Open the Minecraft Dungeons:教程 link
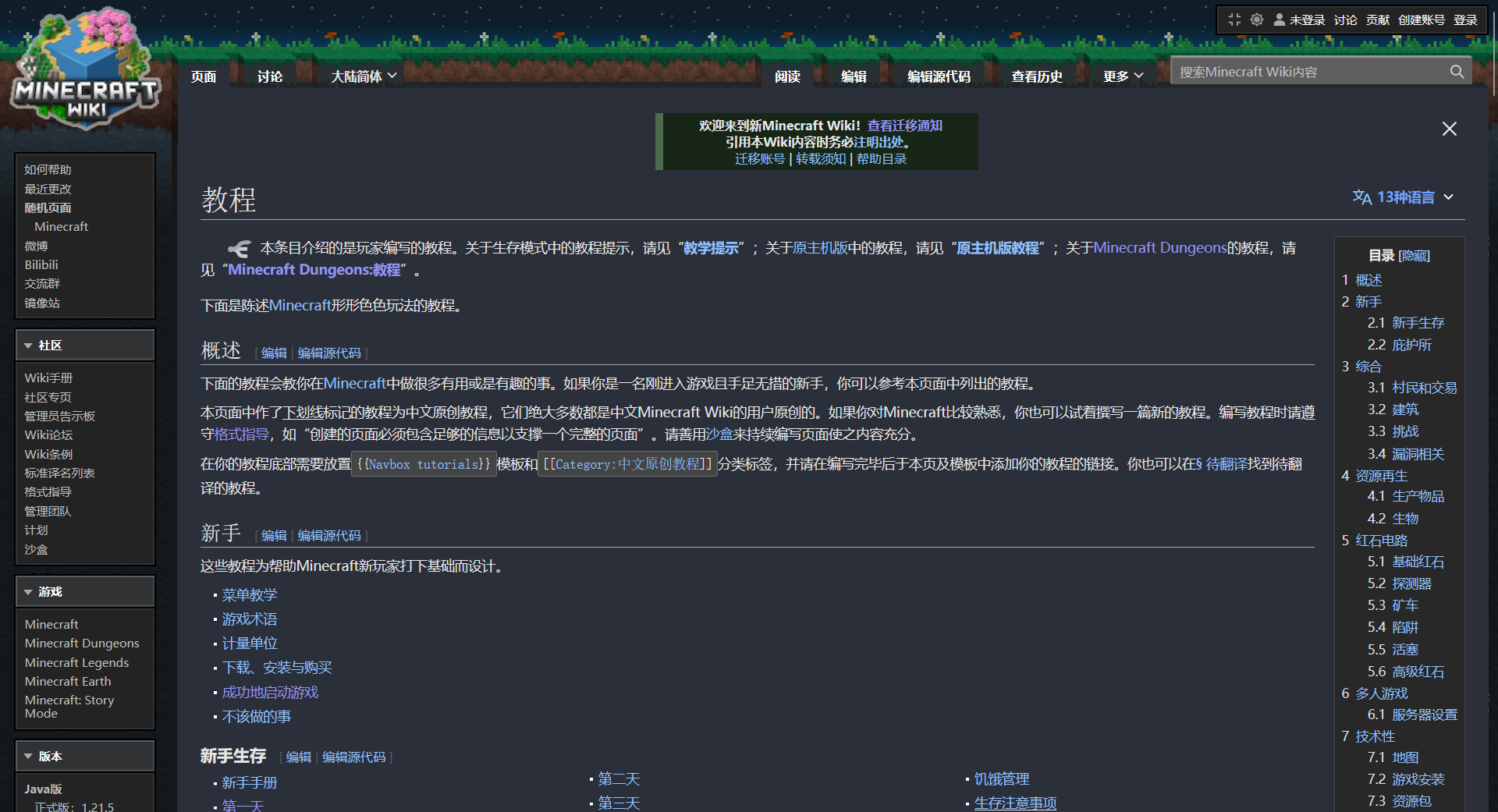Viewport: 1498px width, 812px height. click(x=314, y=270)
